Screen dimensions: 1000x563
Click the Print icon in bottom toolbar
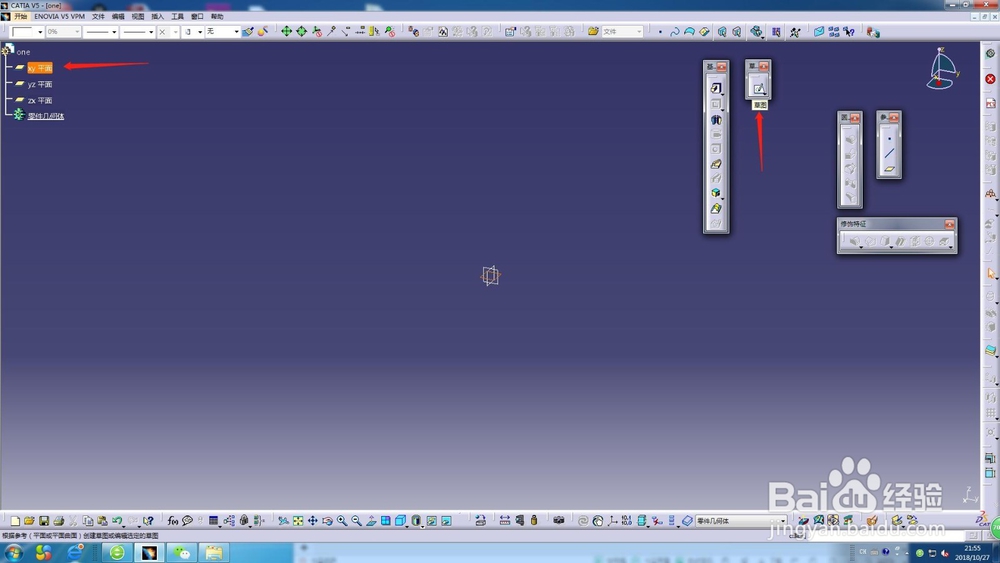(x=59, y=521)
